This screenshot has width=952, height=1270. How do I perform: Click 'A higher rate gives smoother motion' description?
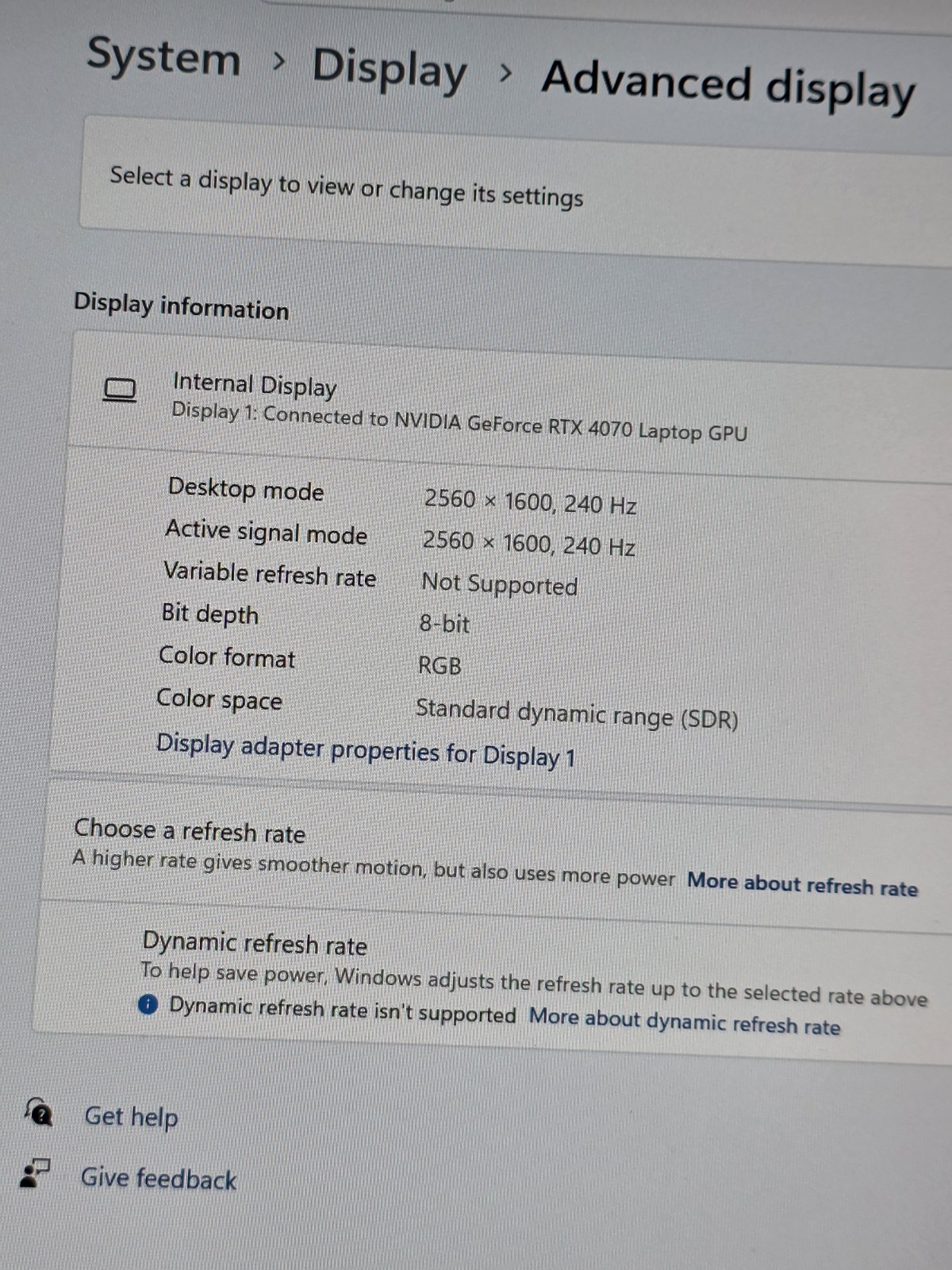click(x=374, y=868)
